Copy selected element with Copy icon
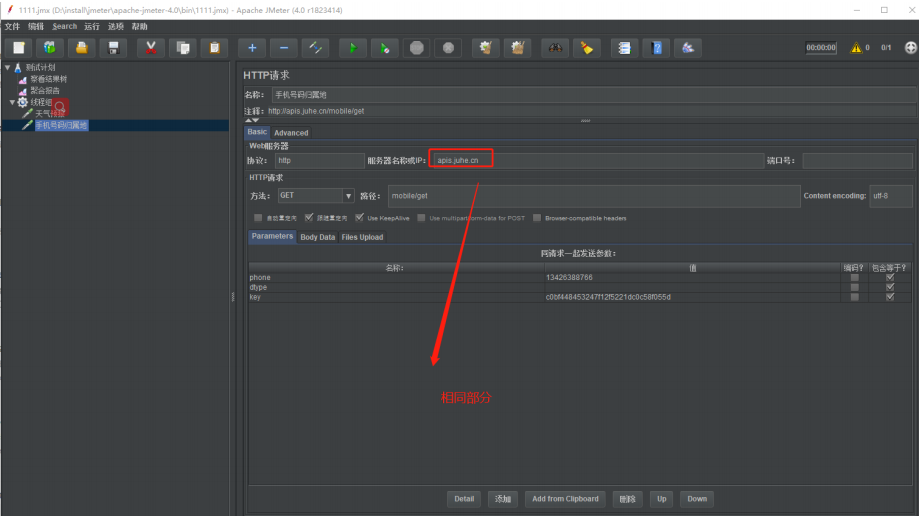 [x=182, y=48]
